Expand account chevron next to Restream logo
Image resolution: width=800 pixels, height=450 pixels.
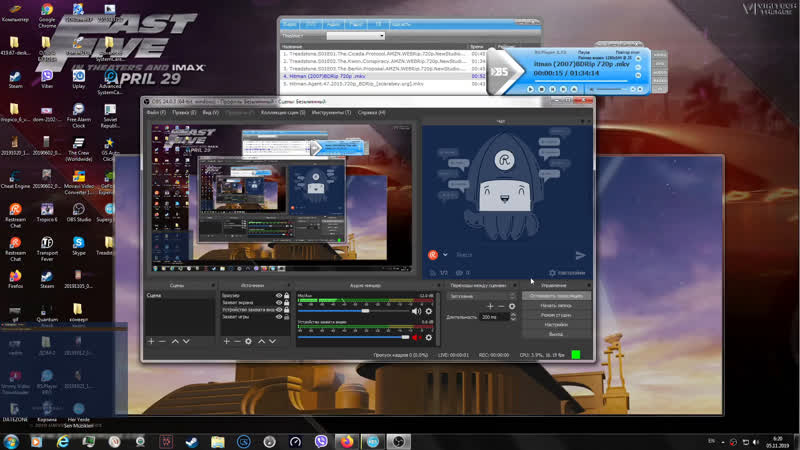point(445,255)
